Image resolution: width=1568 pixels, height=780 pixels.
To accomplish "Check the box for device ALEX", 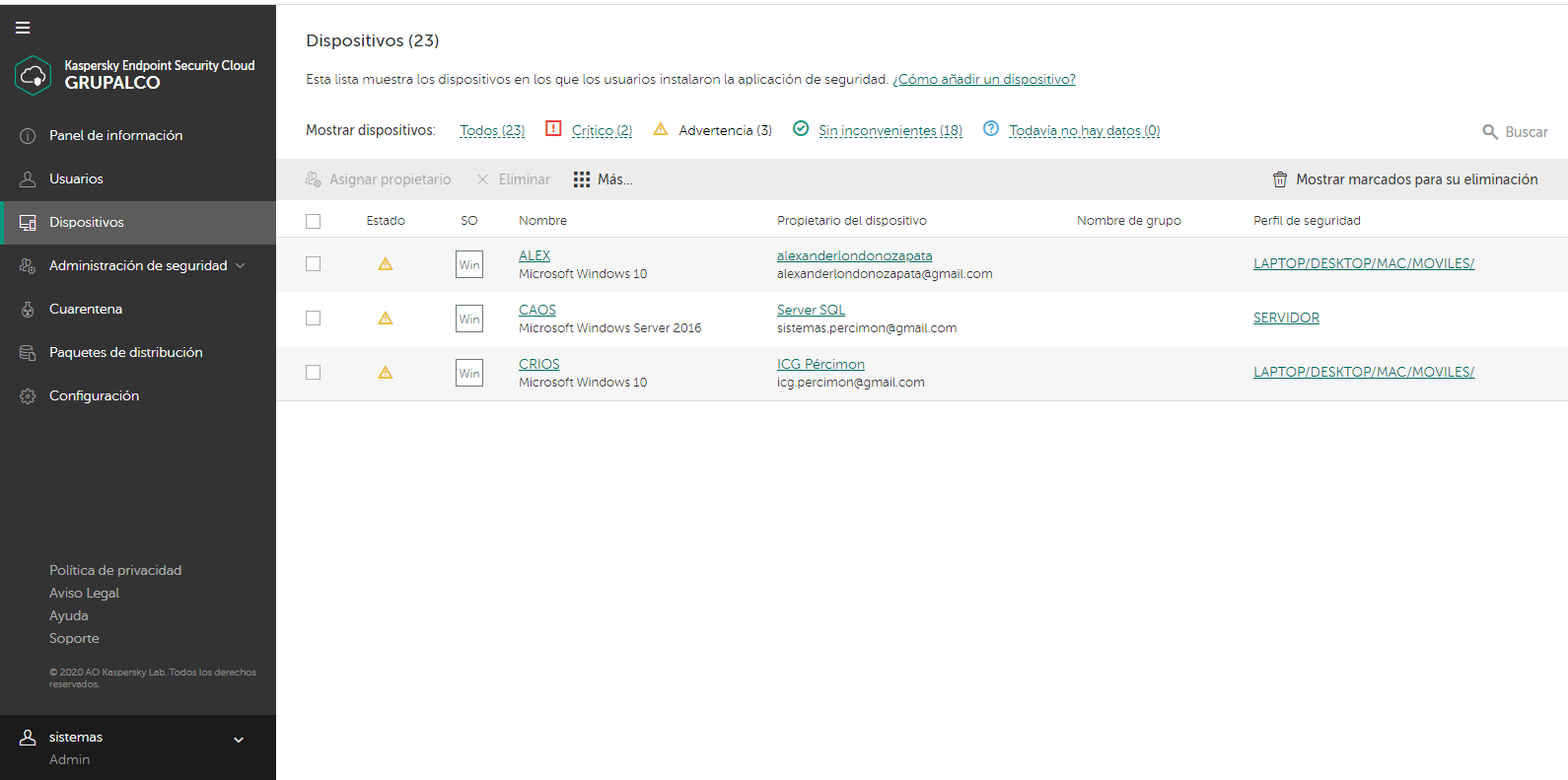I will 314,263.
